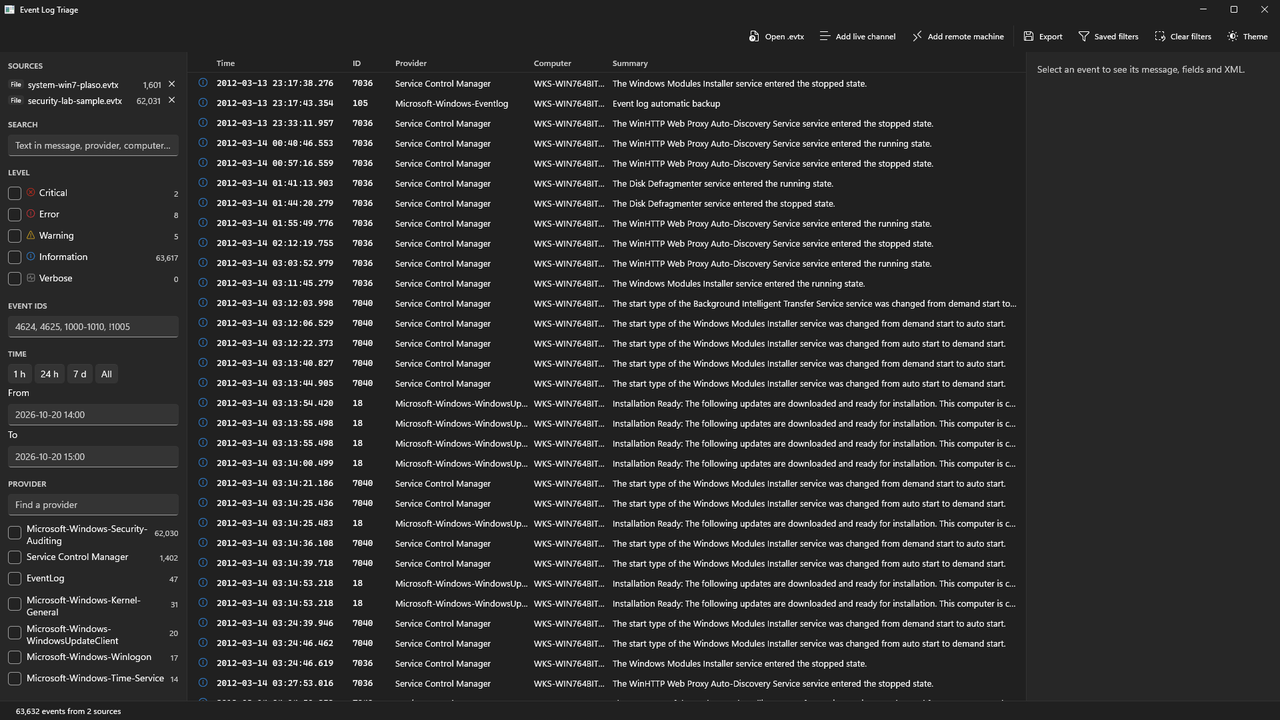Open Saved filters
The height and width of the screenshot is (720, 1280).
coord(1108,36)
